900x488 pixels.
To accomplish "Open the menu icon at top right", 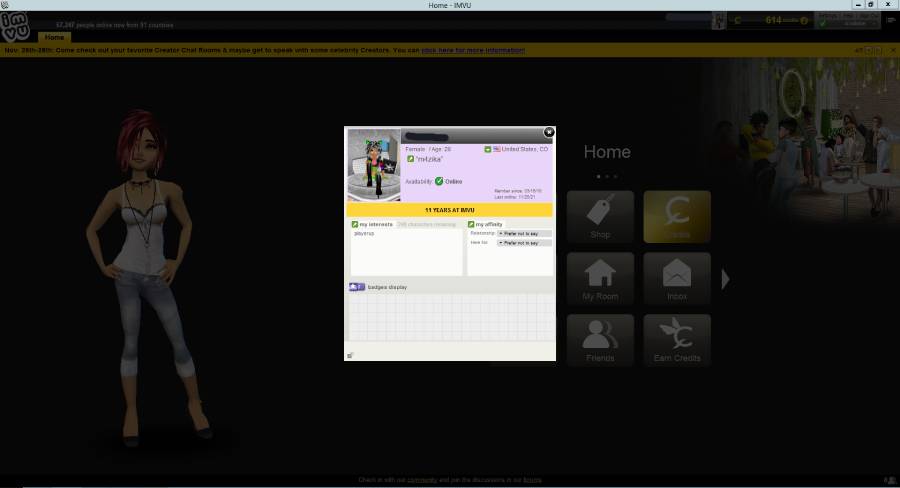I will [x=891, y=20].
